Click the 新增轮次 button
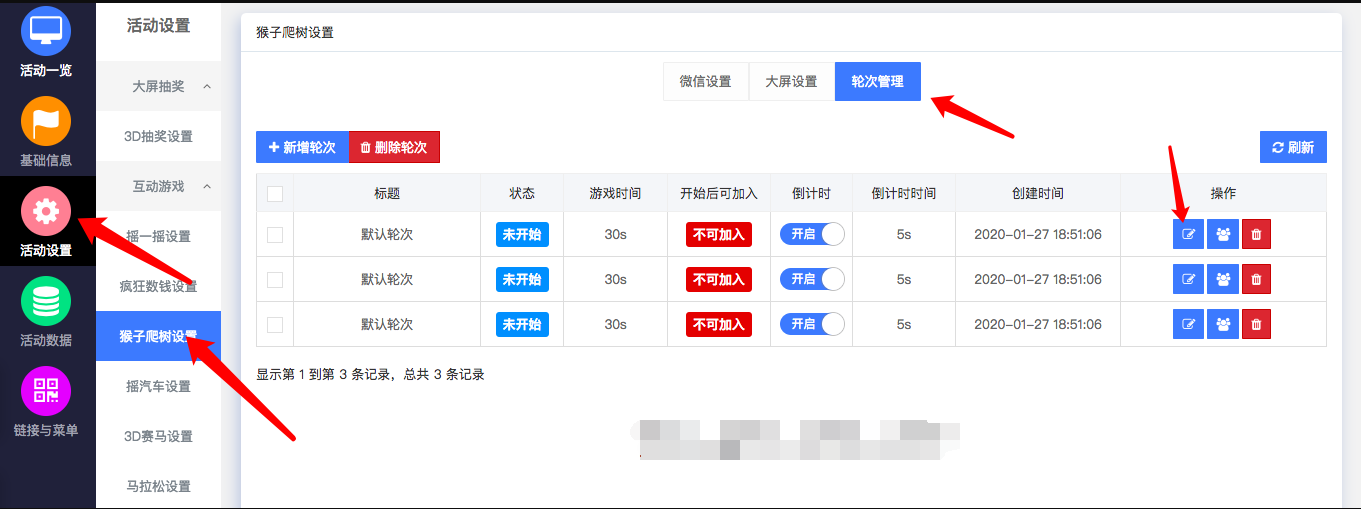This screenshot has width=1361, height=509. click(302, 147)
